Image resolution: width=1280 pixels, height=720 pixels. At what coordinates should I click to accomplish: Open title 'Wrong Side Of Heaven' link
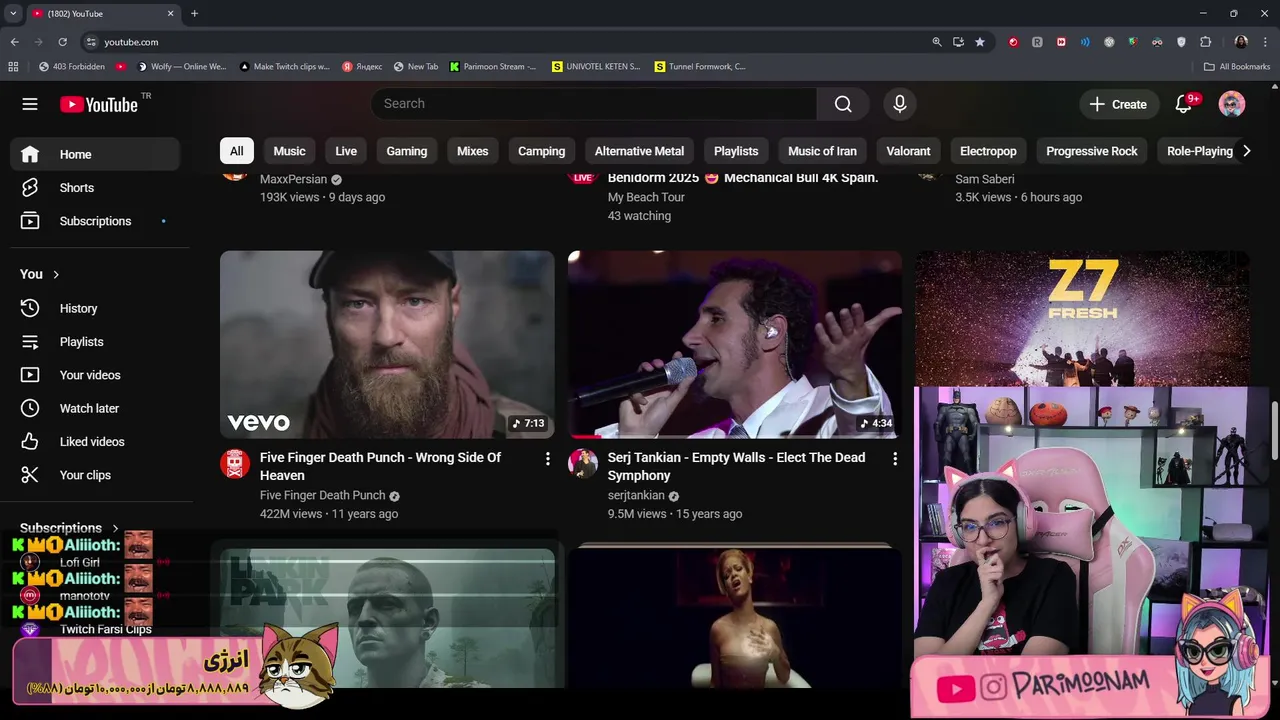click(x=380, y=466)
